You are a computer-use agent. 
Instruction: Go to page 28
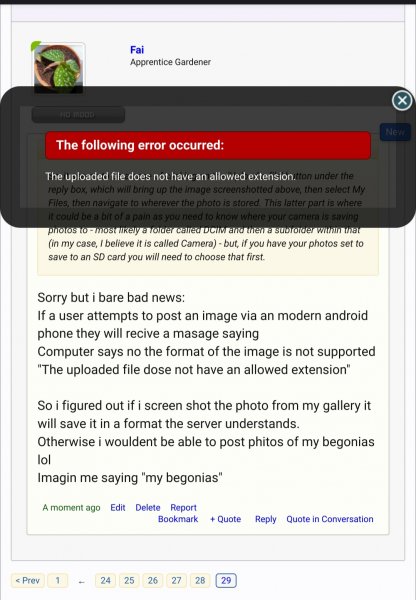click(x=200, y=580)
